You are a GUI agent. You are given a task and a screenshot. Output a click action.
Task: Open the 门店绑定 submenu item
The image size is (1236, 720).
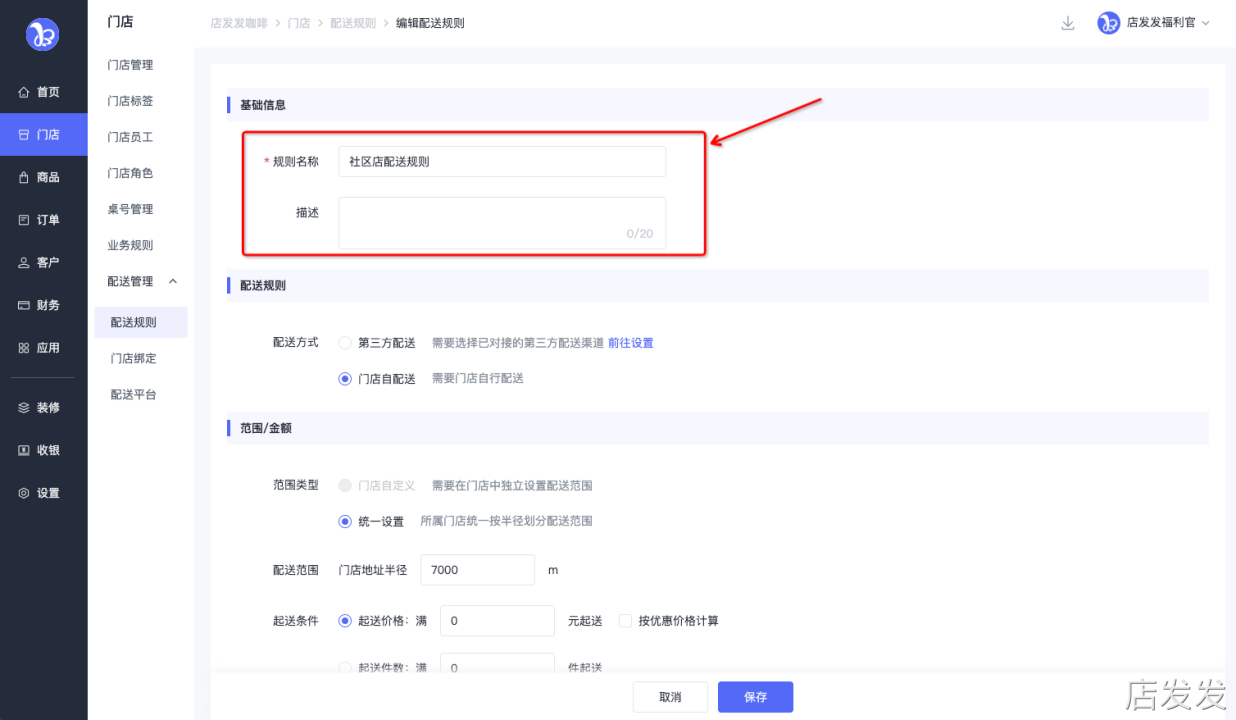point(133,358)
